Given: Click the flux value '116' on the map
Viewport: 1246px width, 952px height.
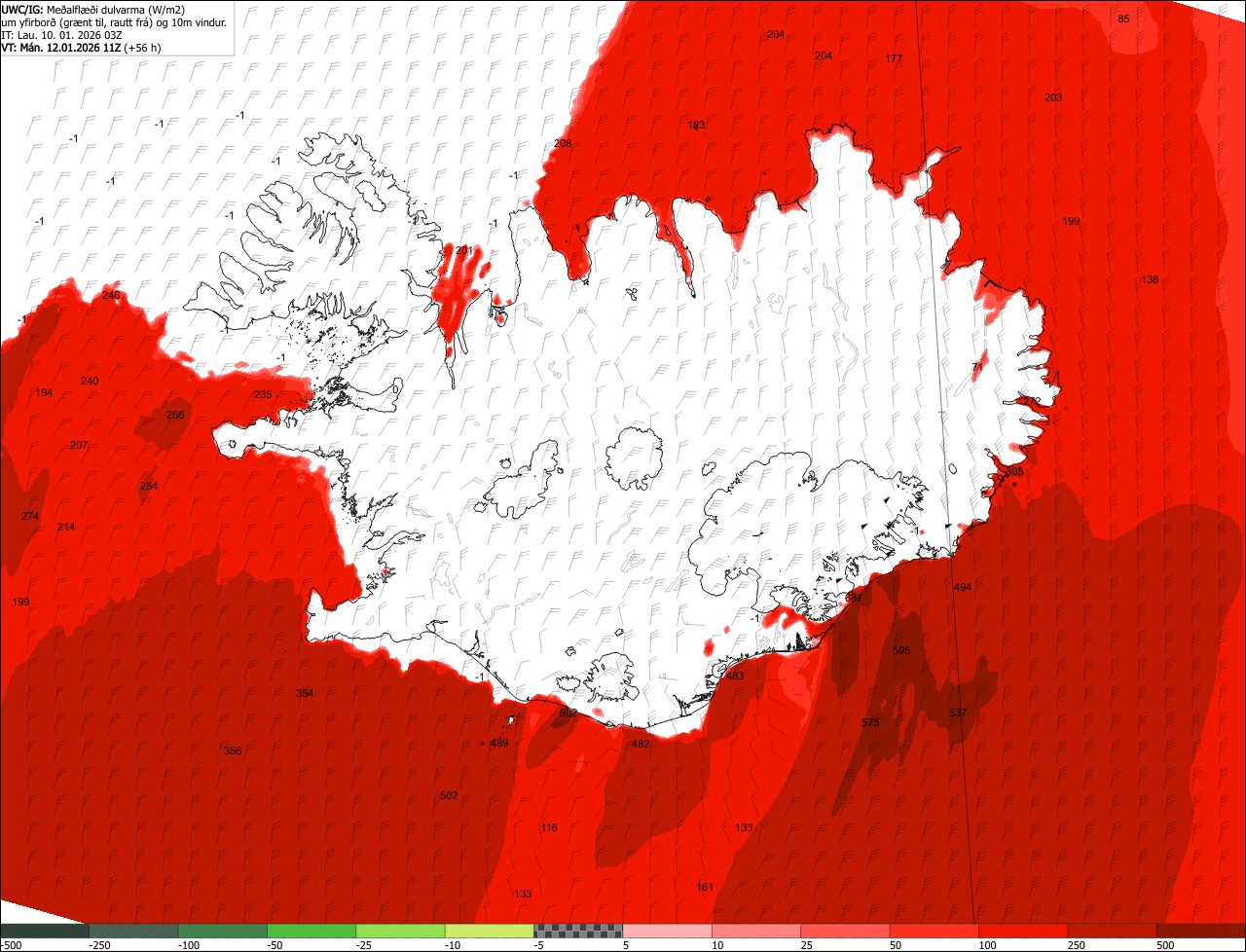Looking at the screenshot, I should tap(549, 827).
